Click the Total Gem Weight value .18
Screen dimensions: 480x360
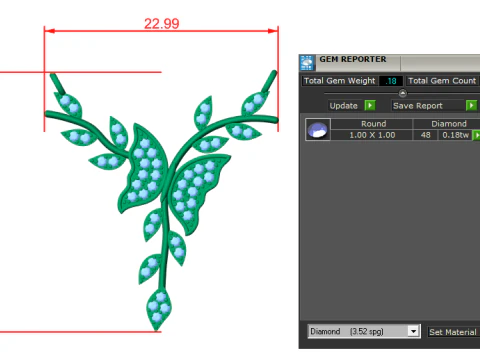[x=391, y=81]
